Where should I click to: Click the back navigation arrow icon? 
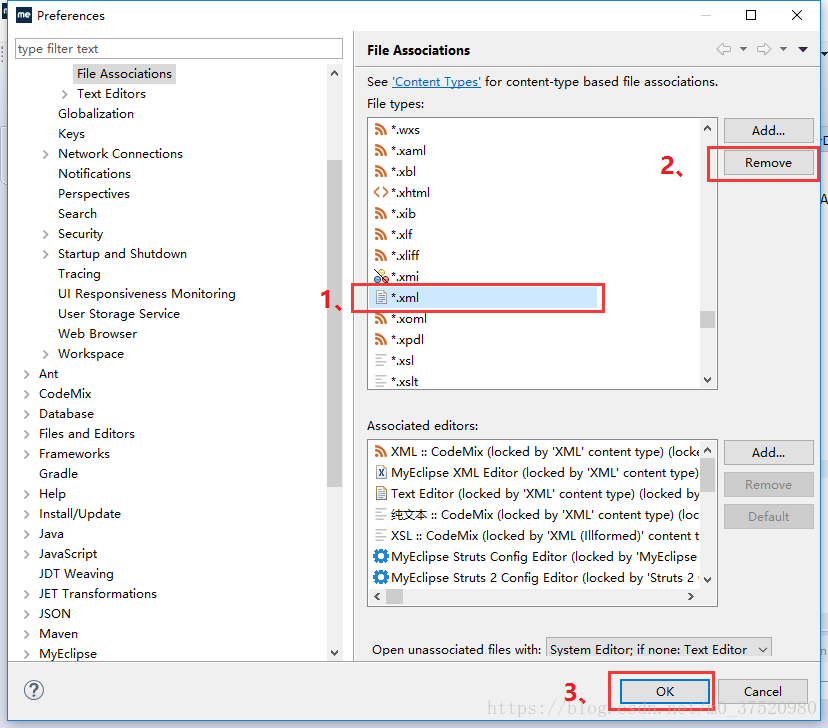[723, 50]
